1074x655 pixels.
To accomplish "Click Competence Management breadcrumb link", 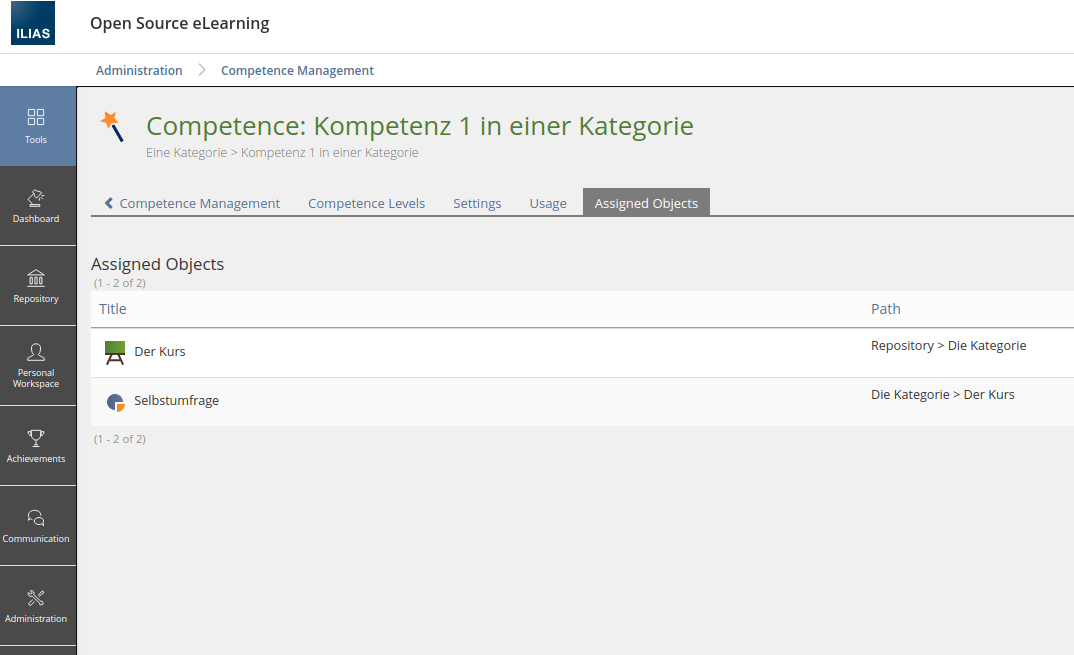I will (x=297, y=71).
